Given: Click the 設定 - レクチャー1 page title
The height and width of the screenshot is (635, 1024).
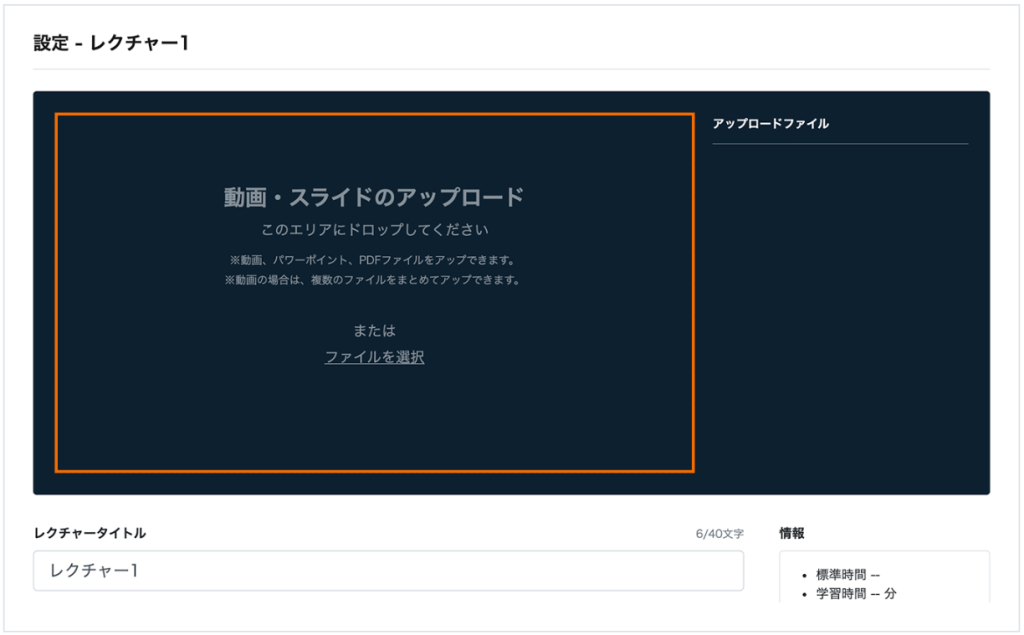Looking at the screenshot, I should tap(111, 43).
